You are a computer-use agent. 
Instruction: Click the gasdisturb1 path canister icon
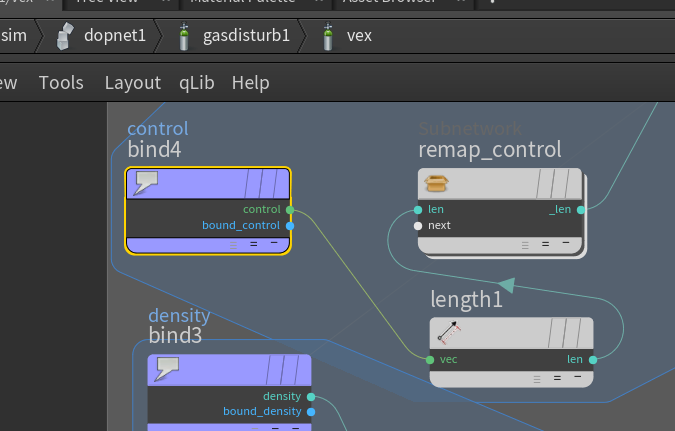click(x=184, y=36)
